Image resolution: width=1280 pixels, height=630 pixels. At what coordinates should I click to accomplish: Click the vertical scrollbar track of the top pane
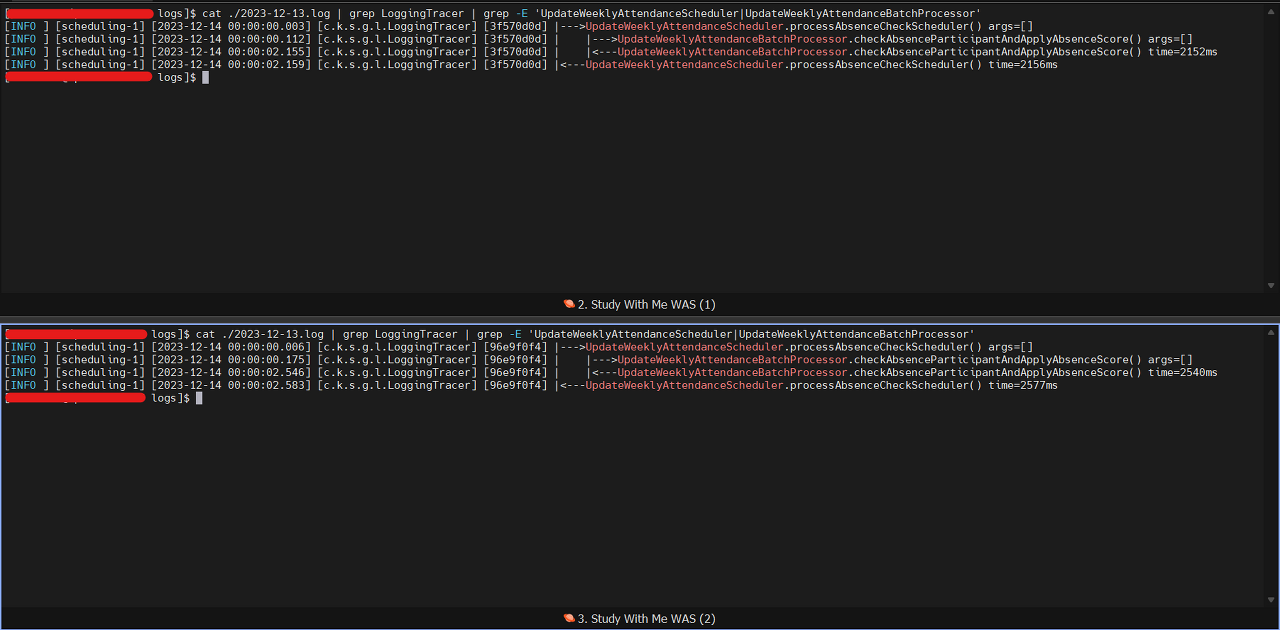pyautogui.click(x=1271, y=147)
